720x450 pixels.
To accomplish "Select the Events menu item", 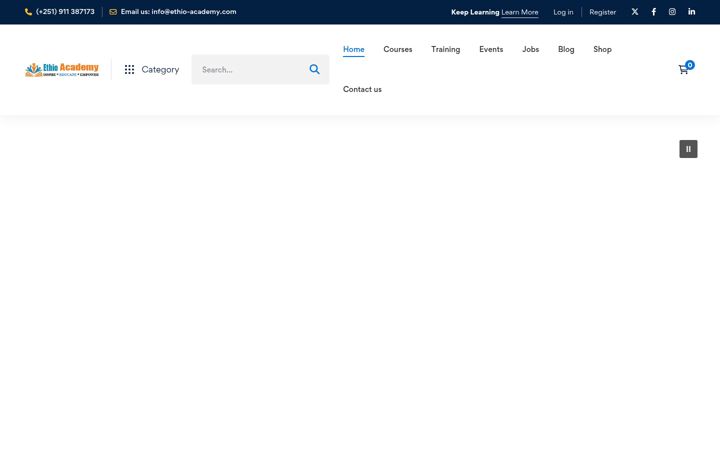I will tap(491, 49).
